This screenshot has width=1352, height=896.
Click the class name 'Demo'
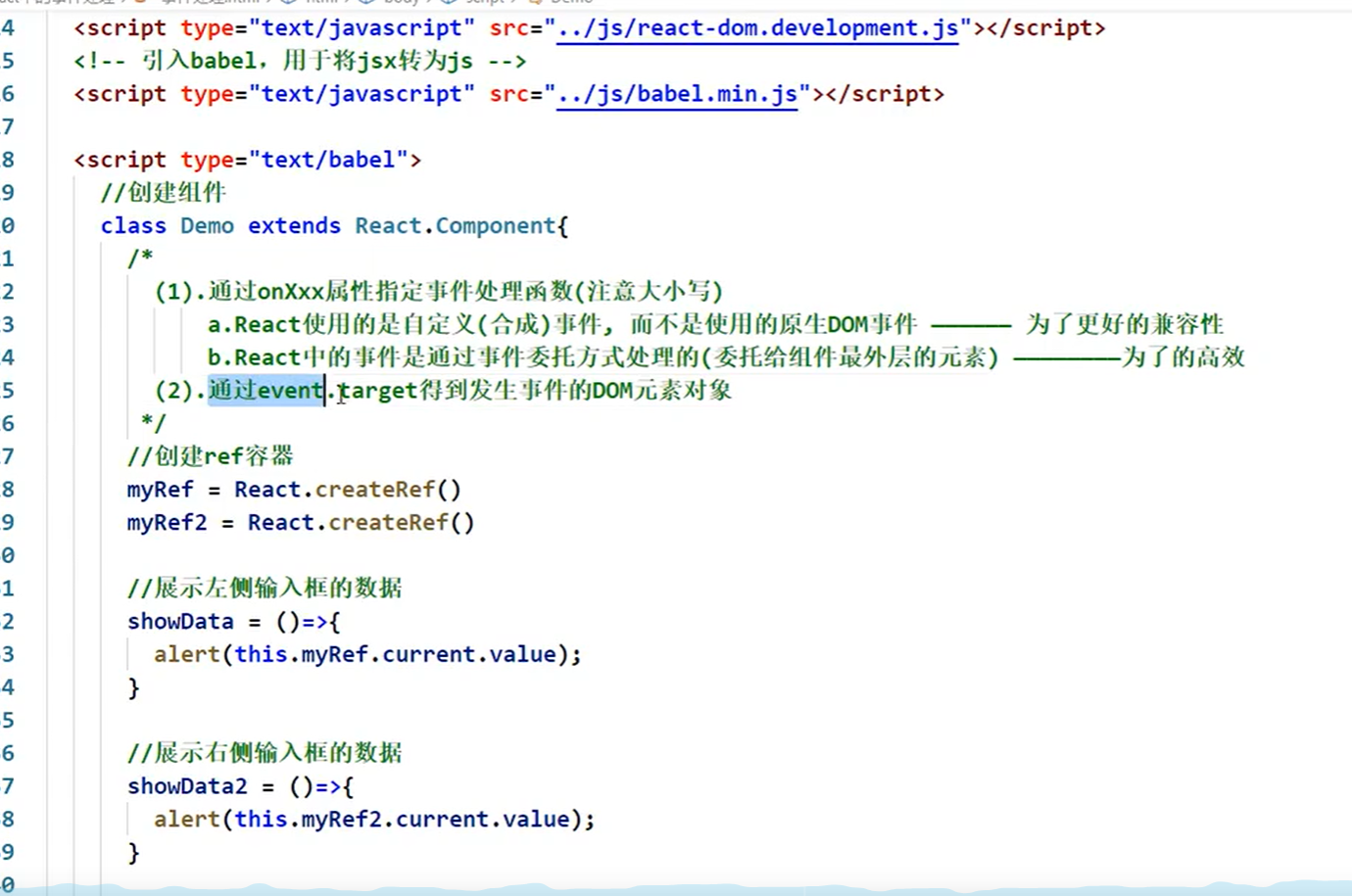click(x=207, y=225)
